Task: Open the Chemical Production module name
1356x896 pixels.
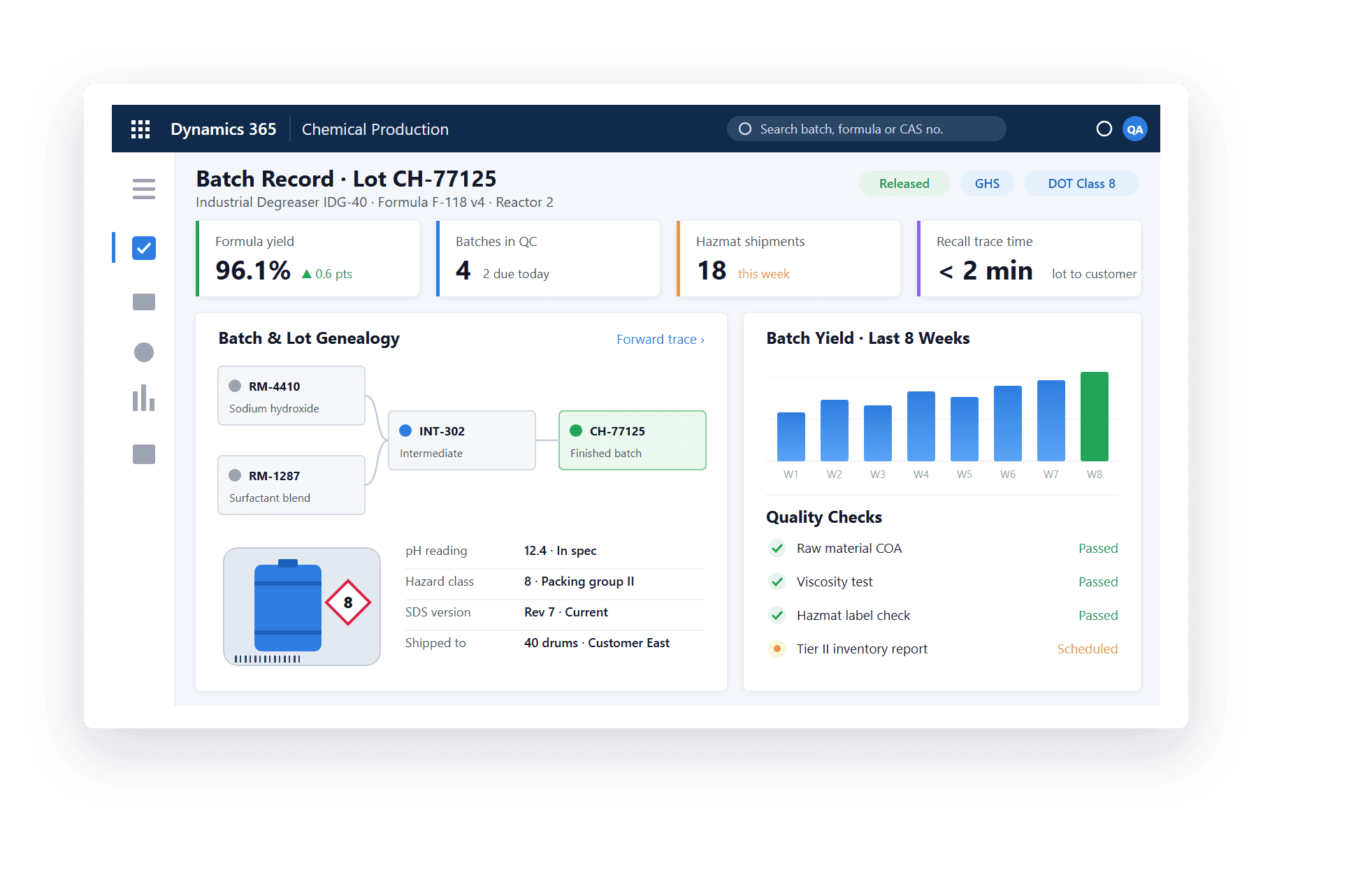Action: click(375, 129)
